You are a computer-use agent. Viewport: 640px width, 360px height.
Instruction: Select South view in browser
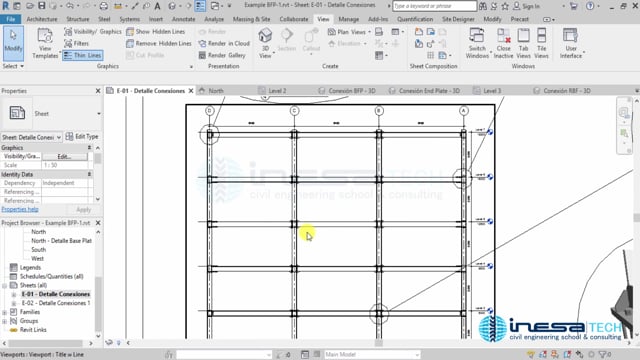pos(38,249)
